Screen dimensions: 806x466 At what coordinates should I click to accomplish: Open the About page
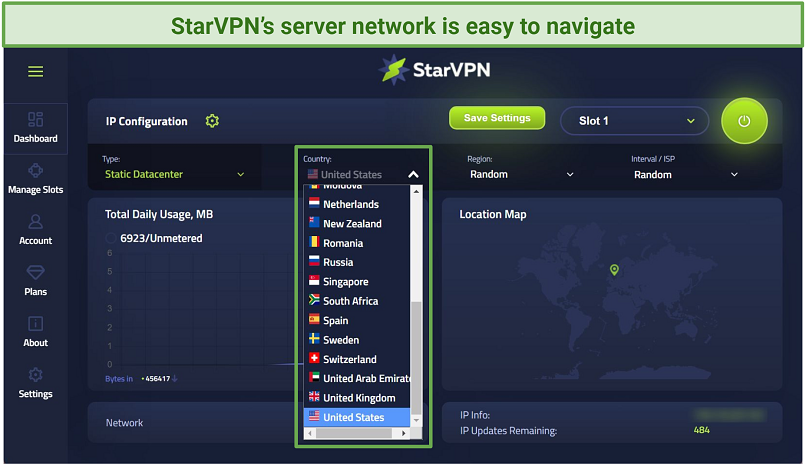click(x=35, y=332)
